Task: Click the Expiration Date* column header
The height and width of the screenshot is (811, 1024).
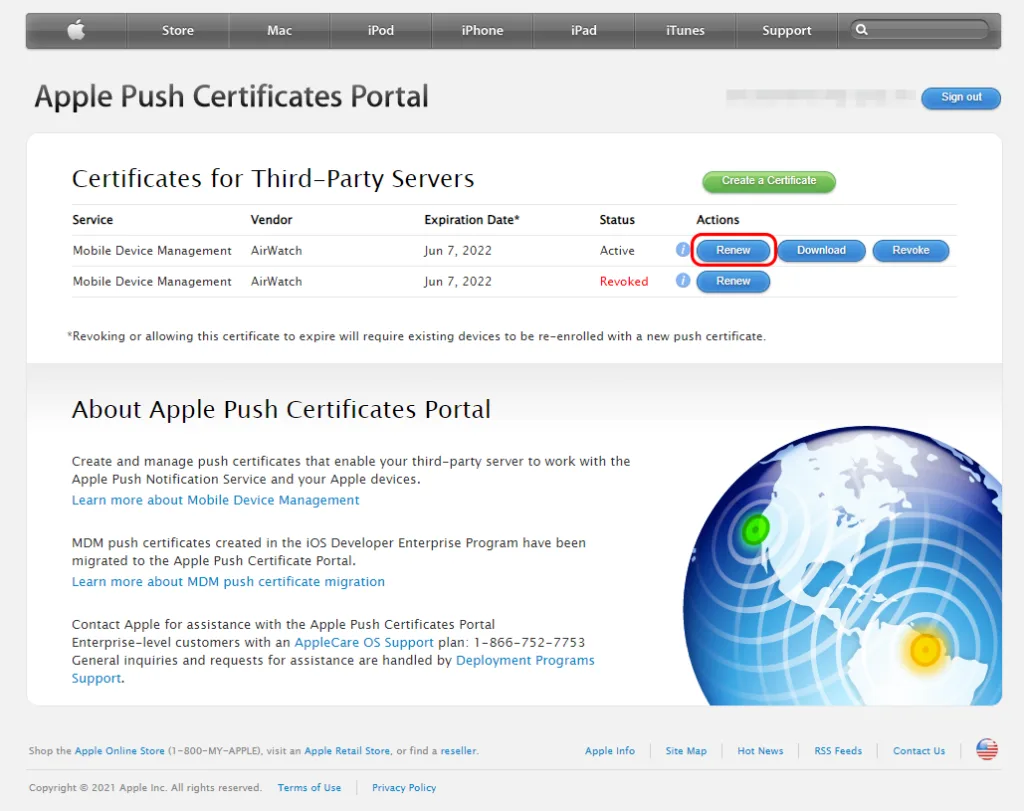Action: 472,220
